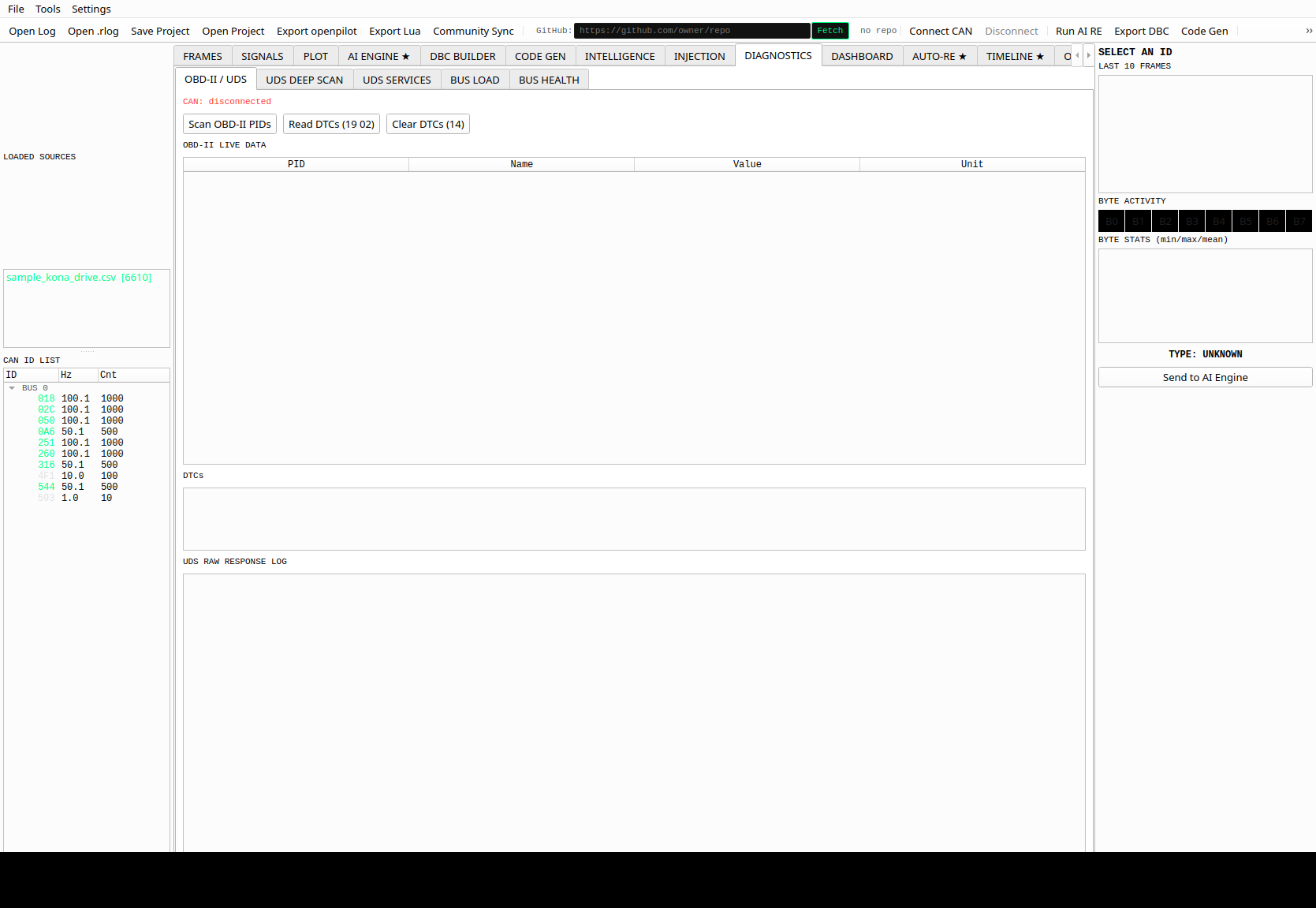Switch to the TIMELINE tab
The height and width of the screenshot is (908, 1316).
[1015, 56]
